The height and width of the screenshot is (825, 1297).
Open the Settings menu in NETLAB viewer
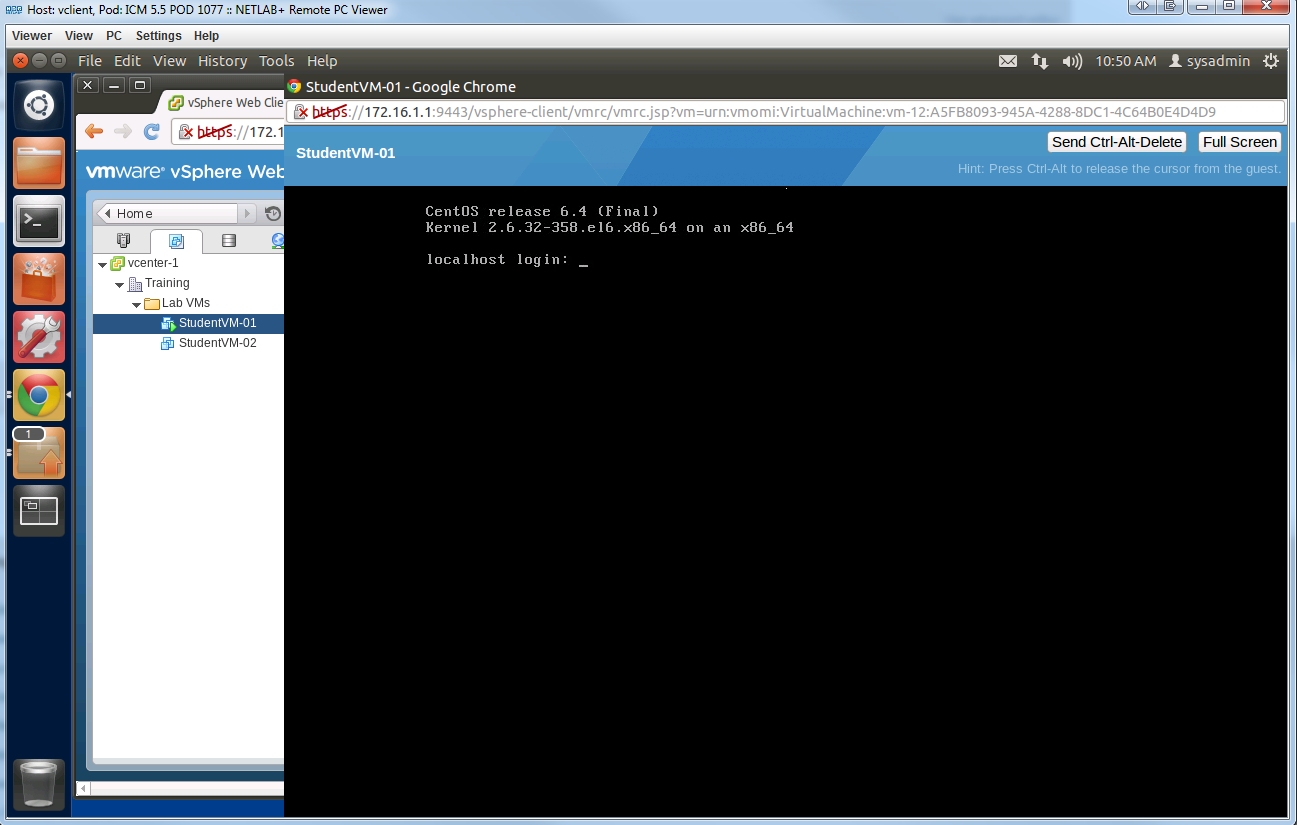point(159,36)
